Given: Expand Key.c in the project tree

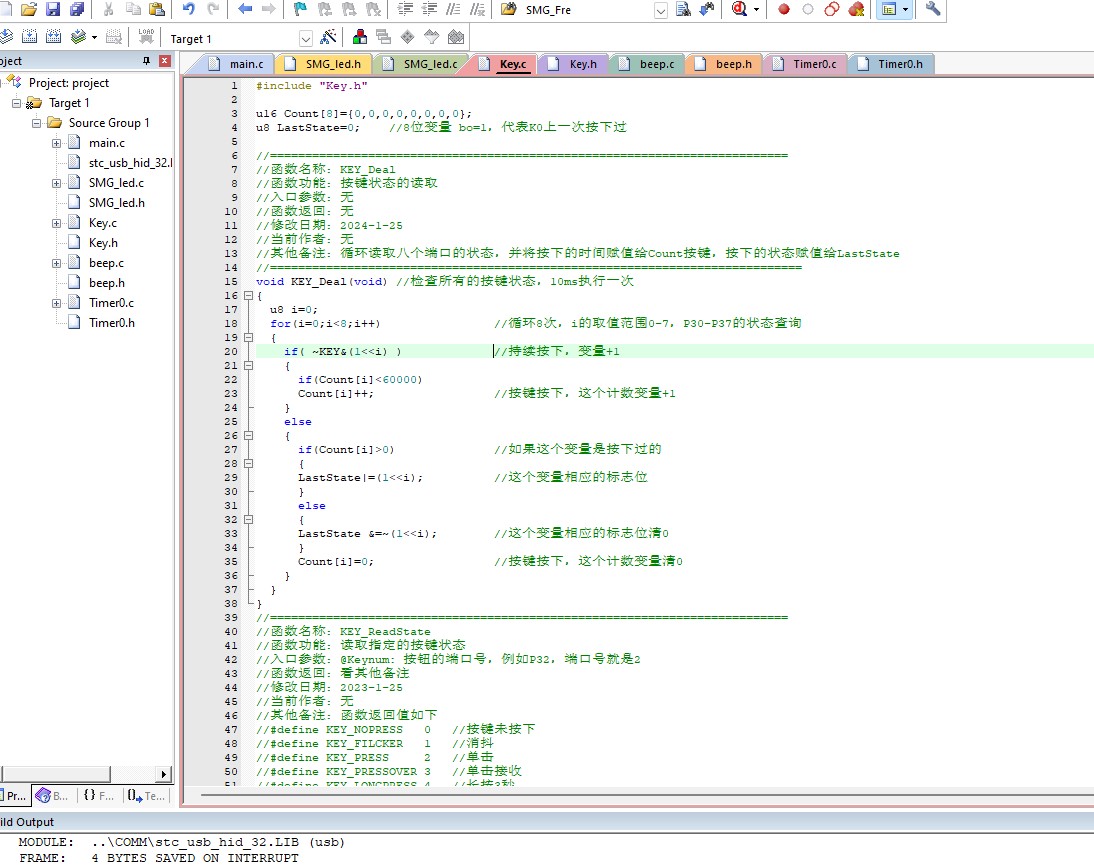Looking at the screenshot, I should (x=57, y=223).
